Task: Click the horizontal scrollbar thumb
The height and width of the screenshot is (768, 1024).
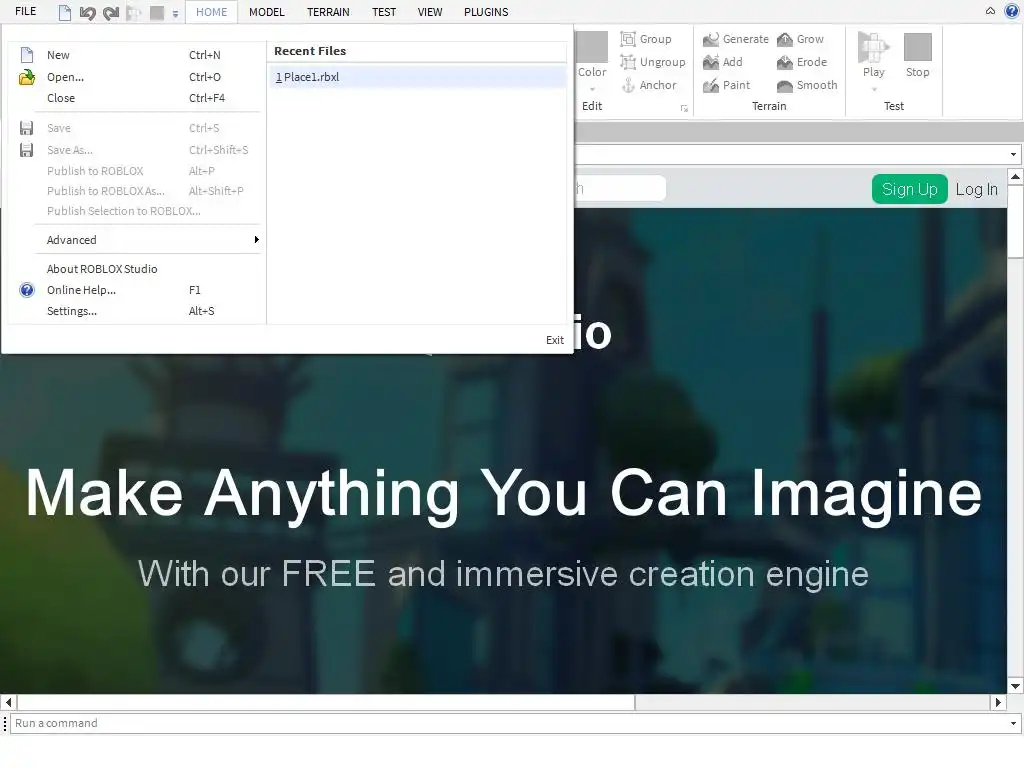Action: (326, 703)
